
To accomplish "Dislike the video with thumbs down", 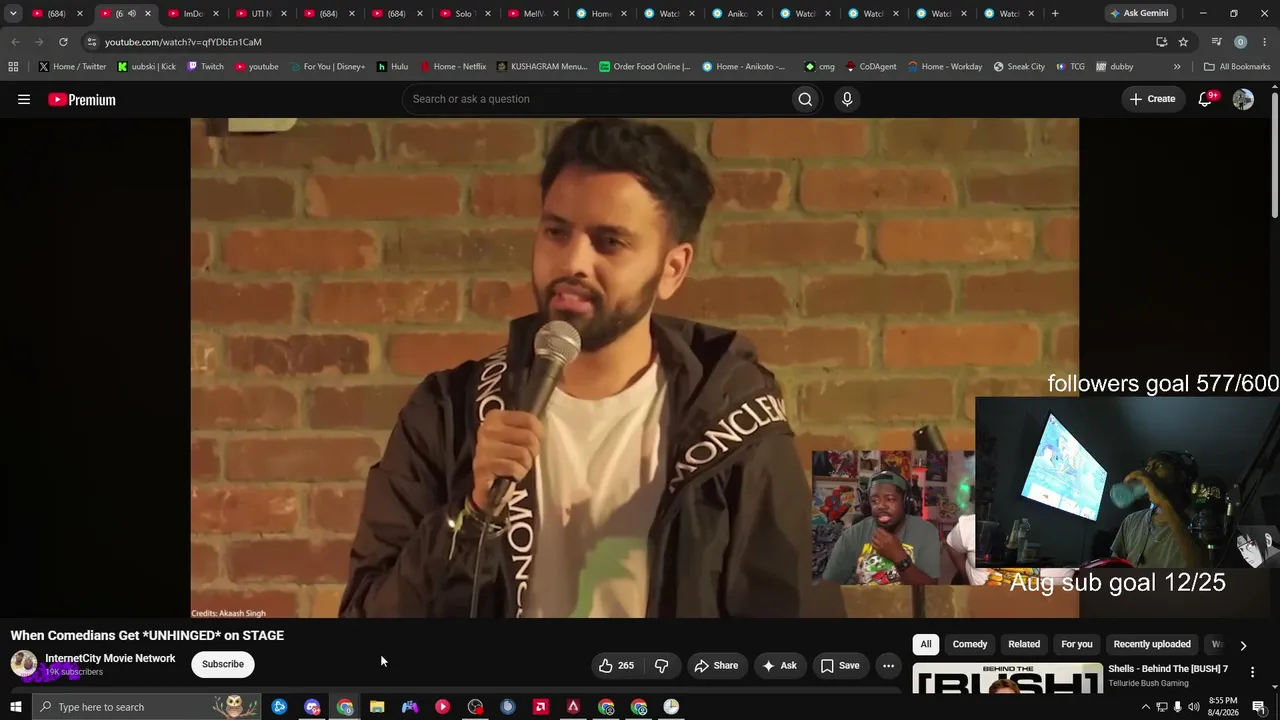I will click(661, 666).
